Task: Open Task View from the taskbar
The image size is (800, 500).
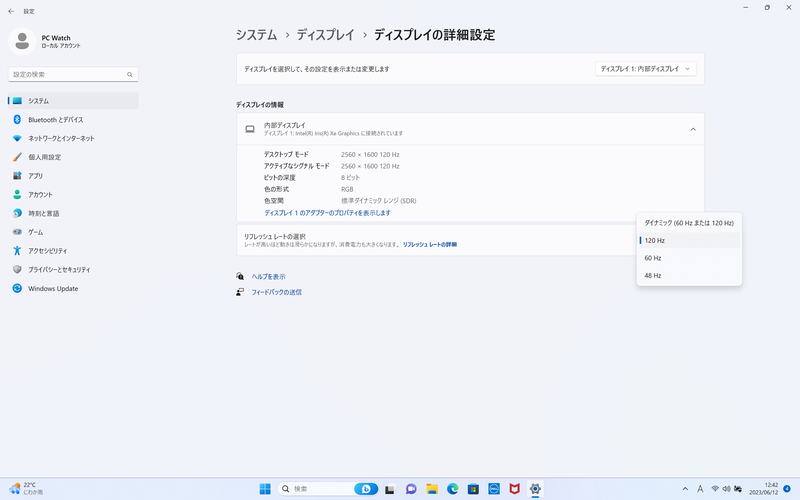Action: [390, 489]
